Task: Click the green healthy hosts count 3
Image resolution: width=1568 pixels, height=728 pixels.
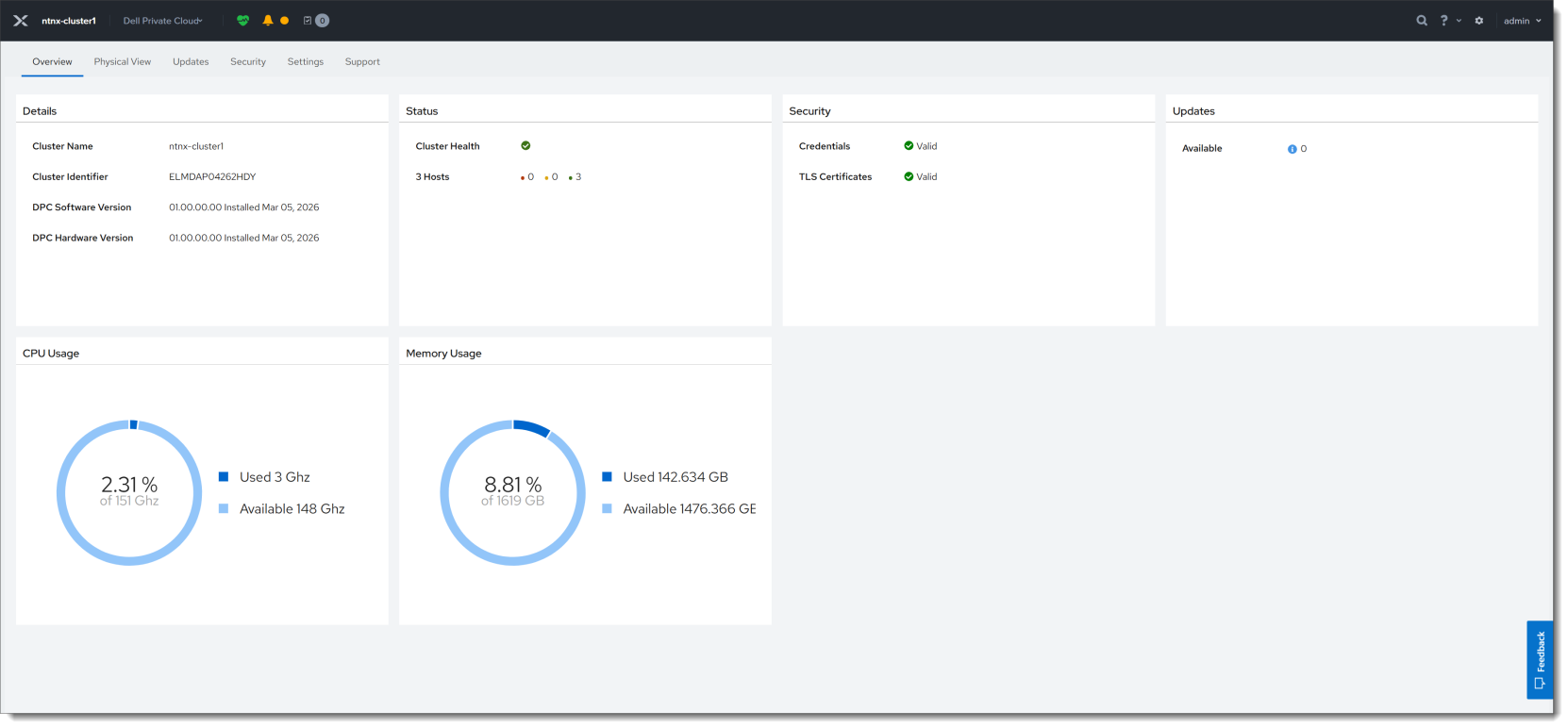Action: point(575,177)
